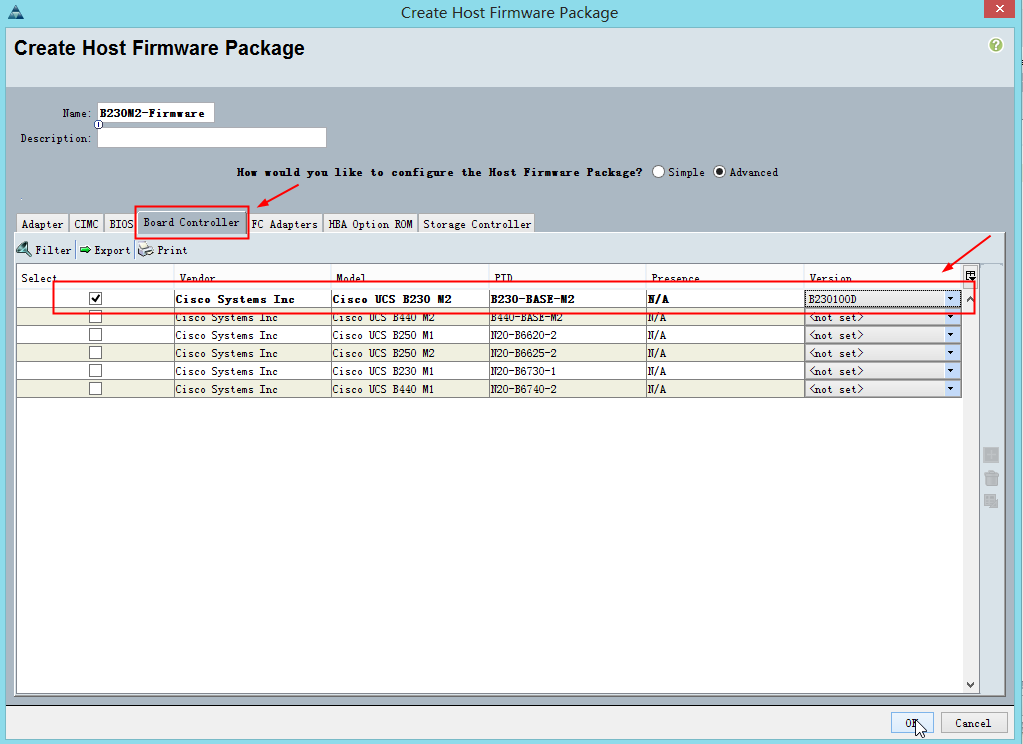Switch to the BIOS tab

click(x=121, y=224)
